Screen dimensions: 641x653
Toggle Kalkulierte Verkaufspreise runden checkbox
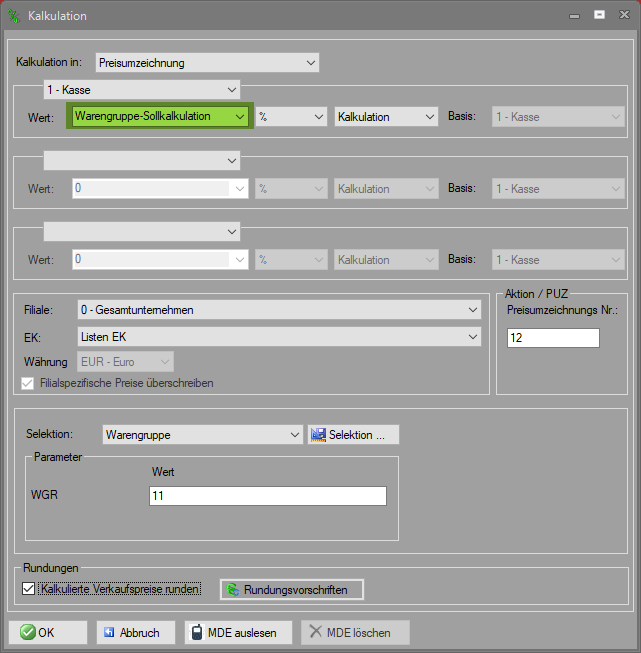click(x=28, y=589)
